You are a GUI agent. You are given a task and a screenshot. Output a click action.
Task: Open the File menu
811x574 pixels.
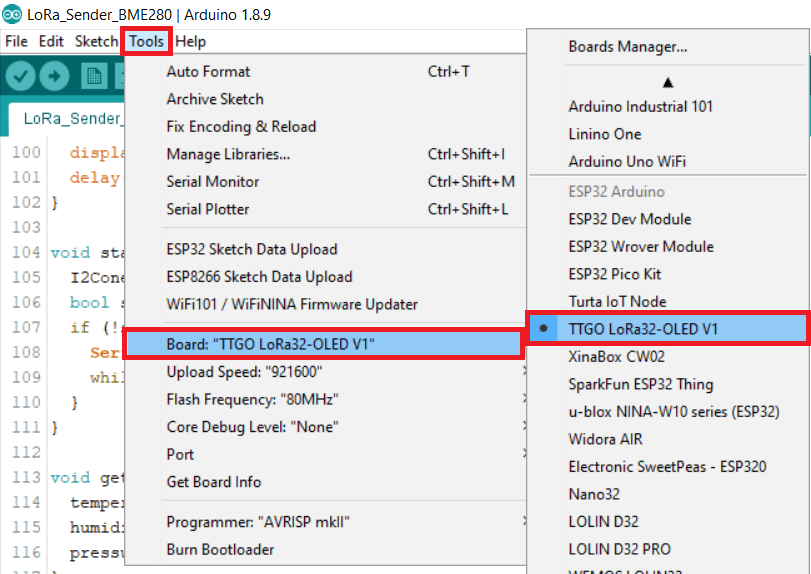pos(16,42)
